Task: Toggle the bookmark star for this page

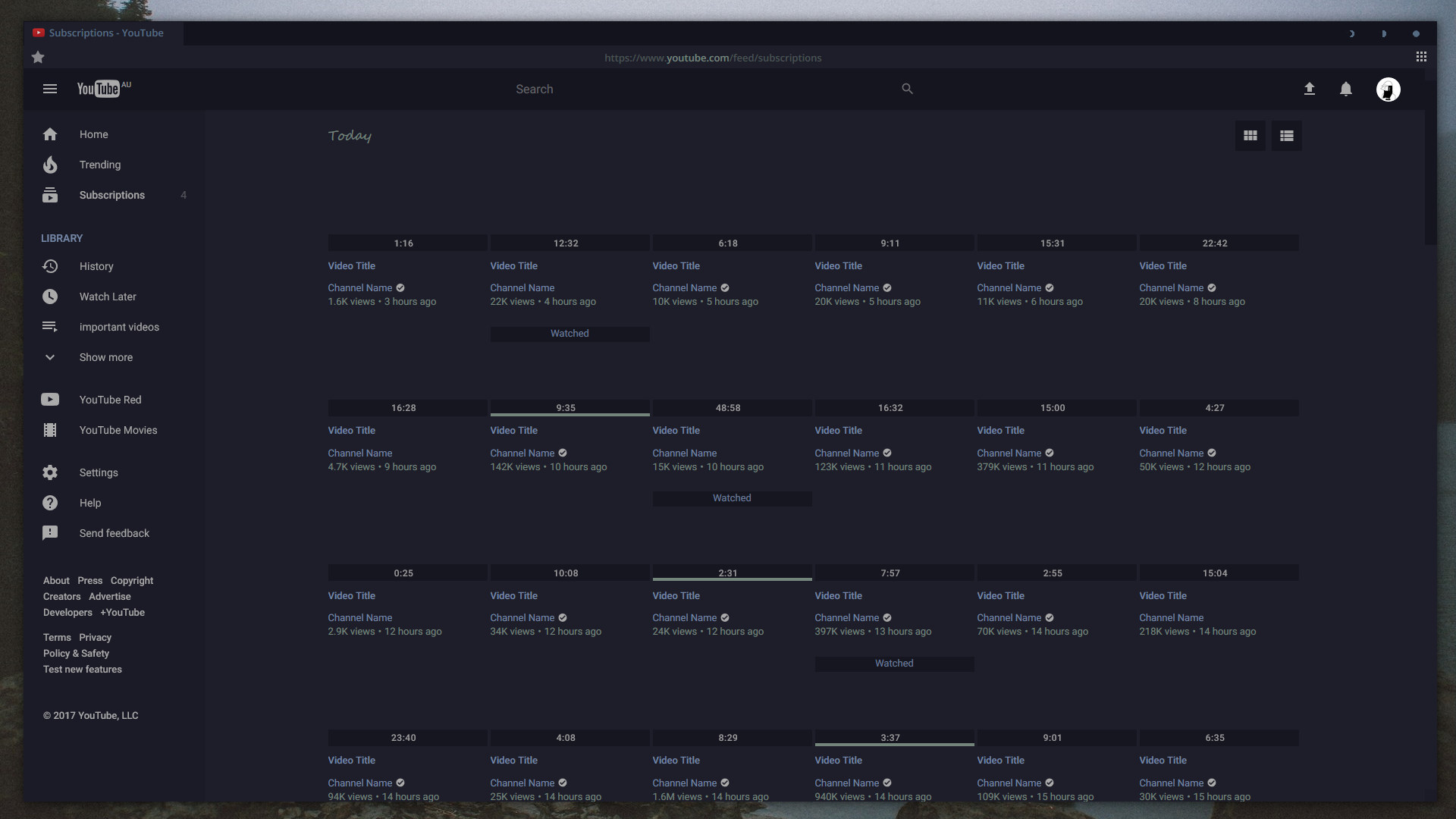Action: pos(38,57)
